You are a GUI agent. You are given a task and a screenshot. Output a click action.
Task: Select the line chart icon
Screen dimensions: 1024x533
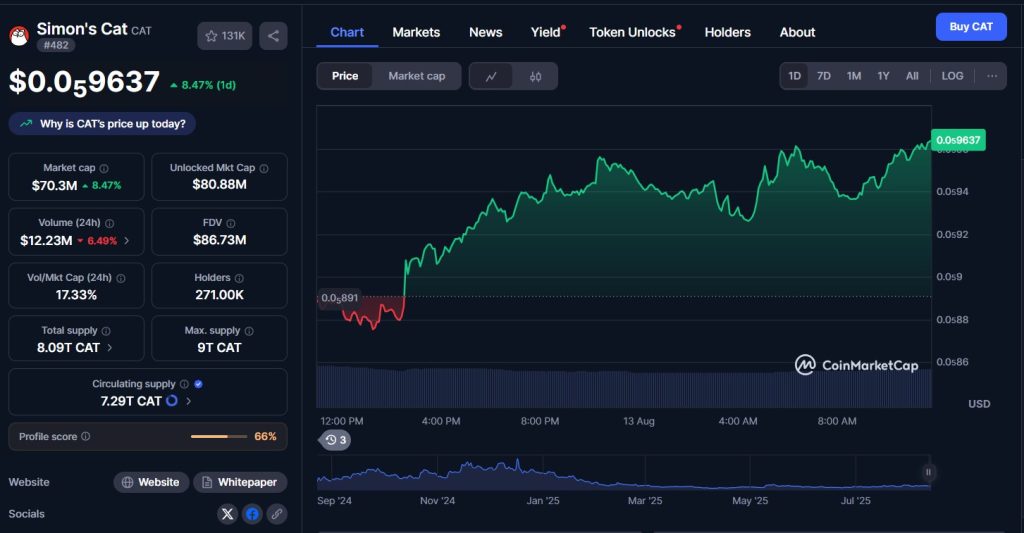pos(491,76)
